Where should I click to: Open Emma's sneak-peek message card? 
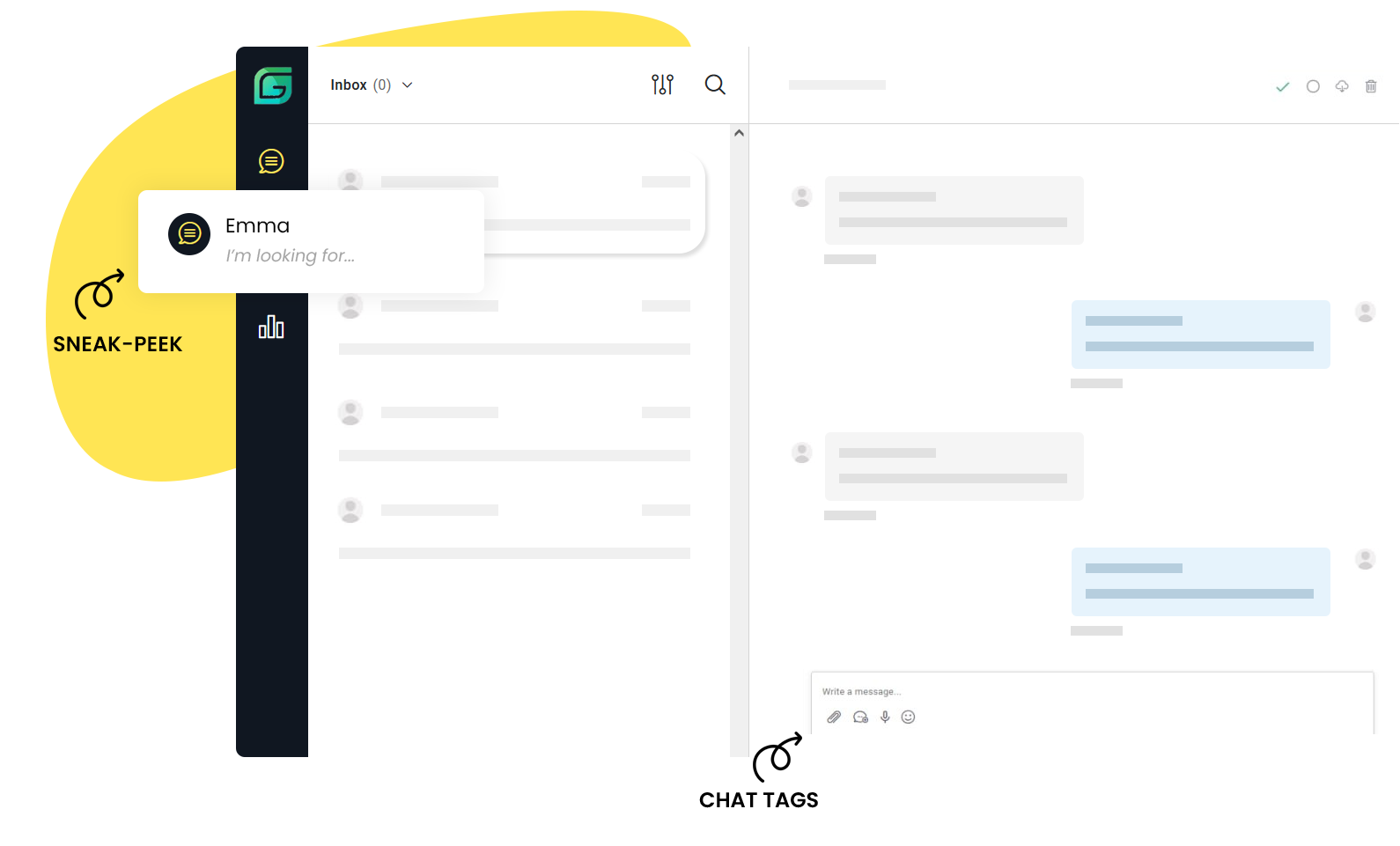[311, 241]
